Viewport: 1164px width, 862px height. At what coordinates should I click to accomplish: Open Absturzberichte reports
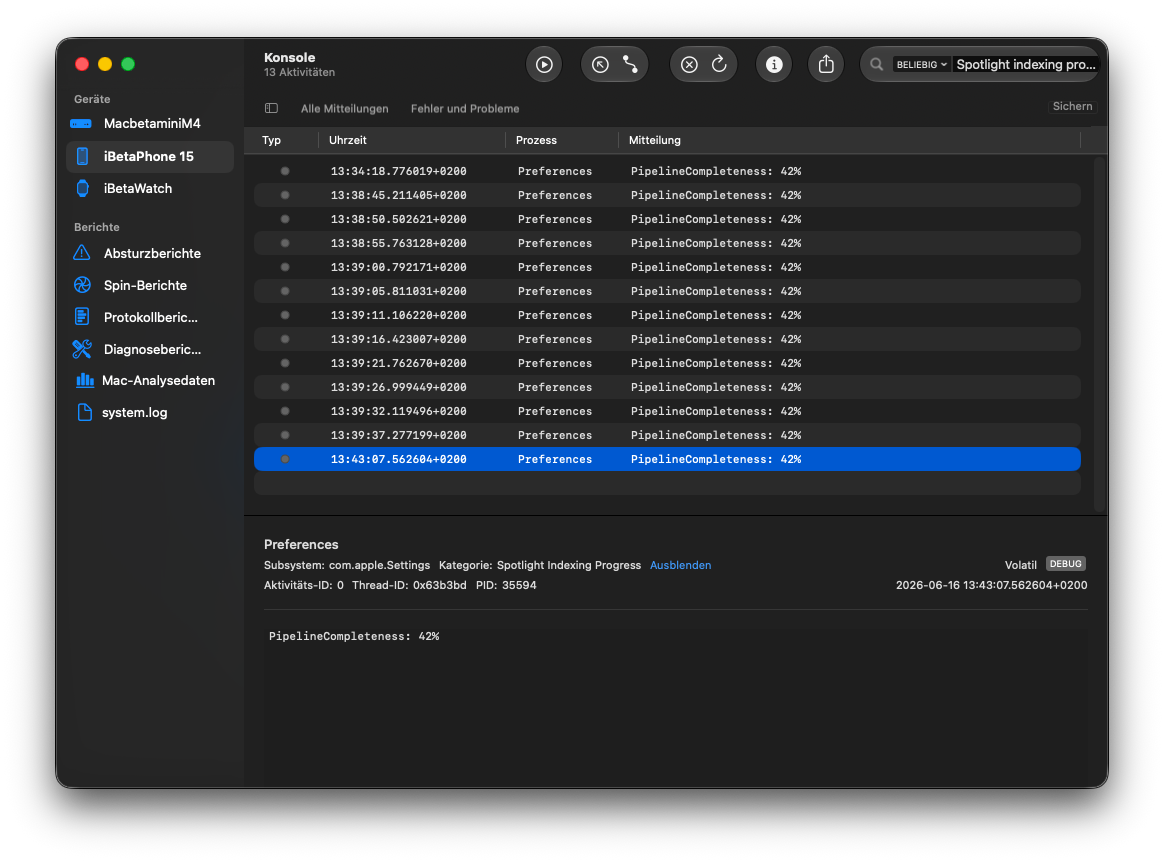coord(150,253)
